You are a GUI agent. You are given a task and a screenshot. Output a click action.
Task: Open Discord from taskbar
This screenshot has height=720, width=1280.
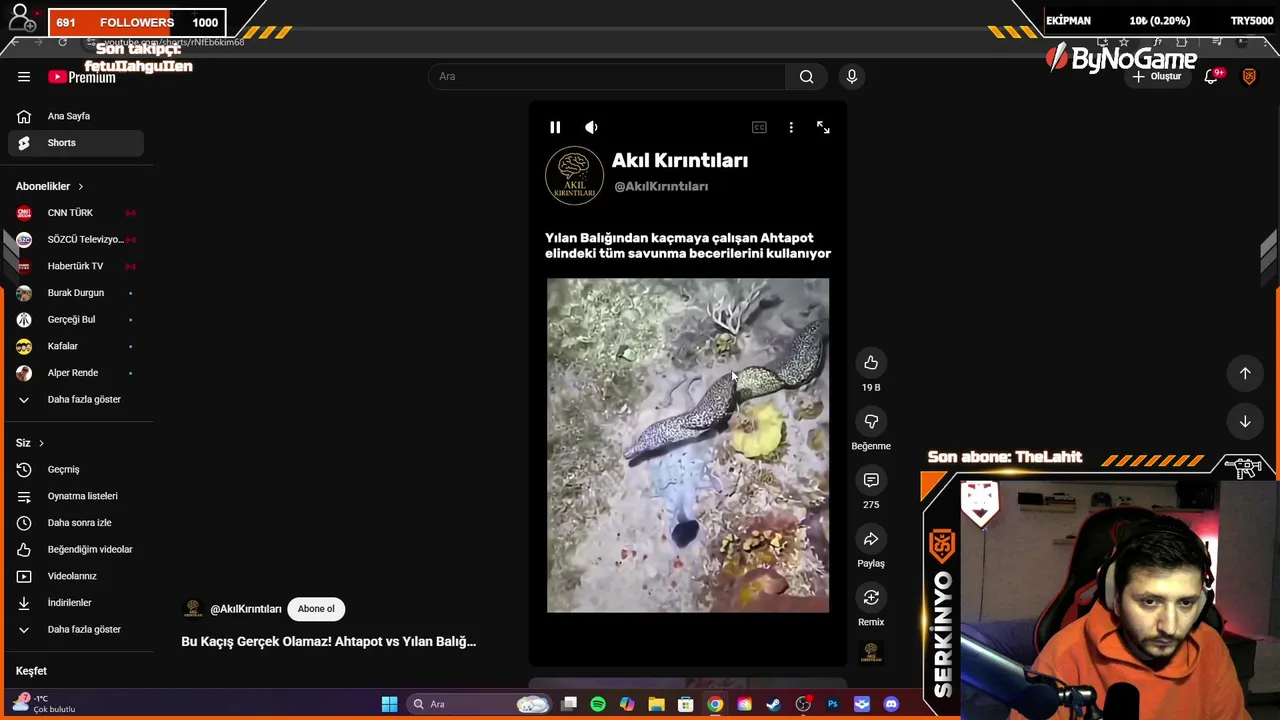click(891, 704)
